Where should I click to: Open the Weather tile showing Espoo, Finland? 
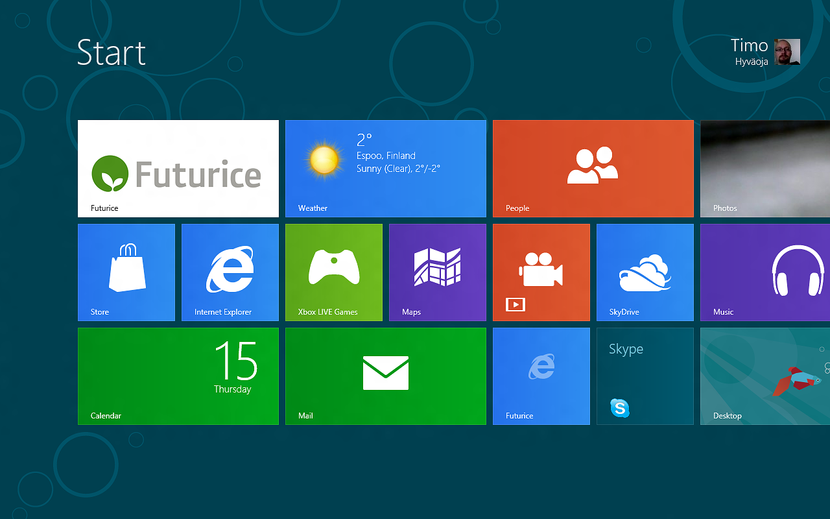(385, 168)
